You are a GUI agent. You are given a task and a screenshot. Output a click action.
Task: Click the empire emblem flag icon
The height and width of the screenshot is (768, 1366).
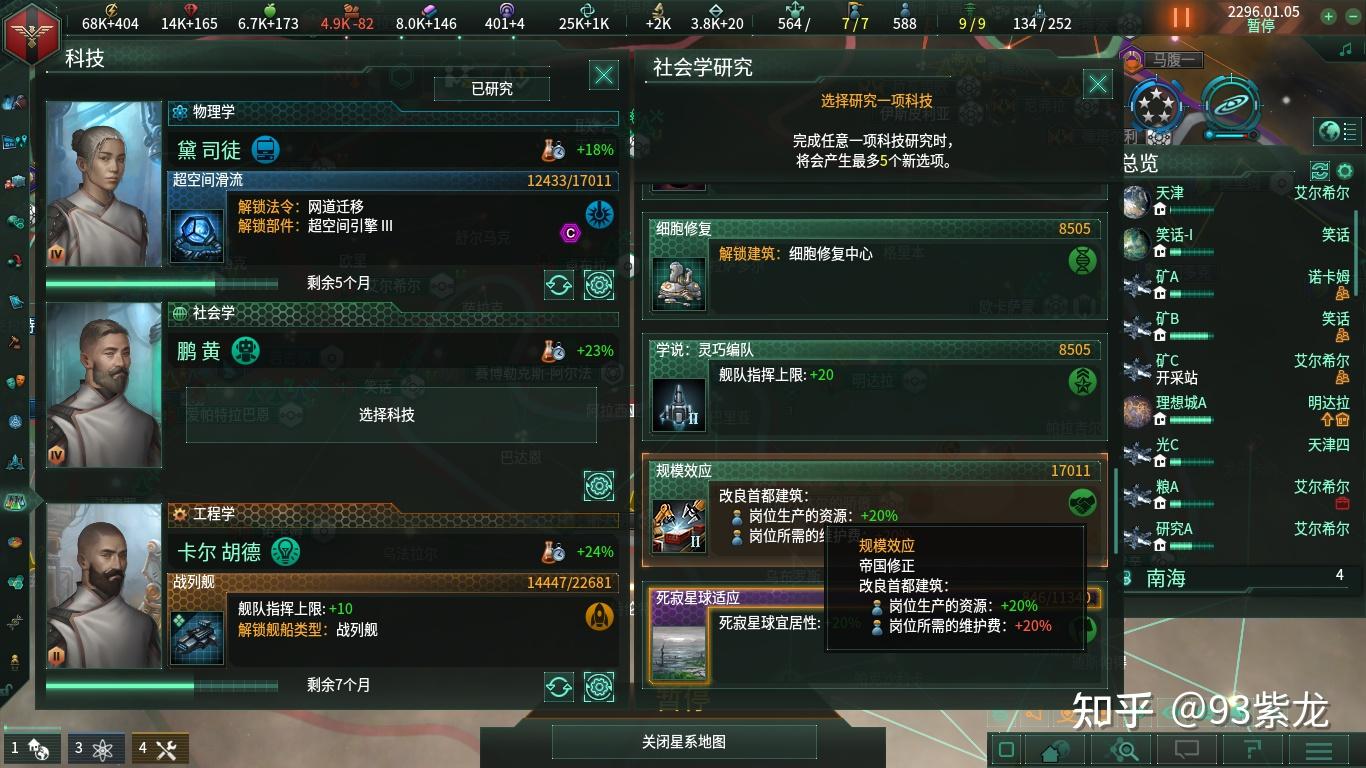click(x=32, y=33)
